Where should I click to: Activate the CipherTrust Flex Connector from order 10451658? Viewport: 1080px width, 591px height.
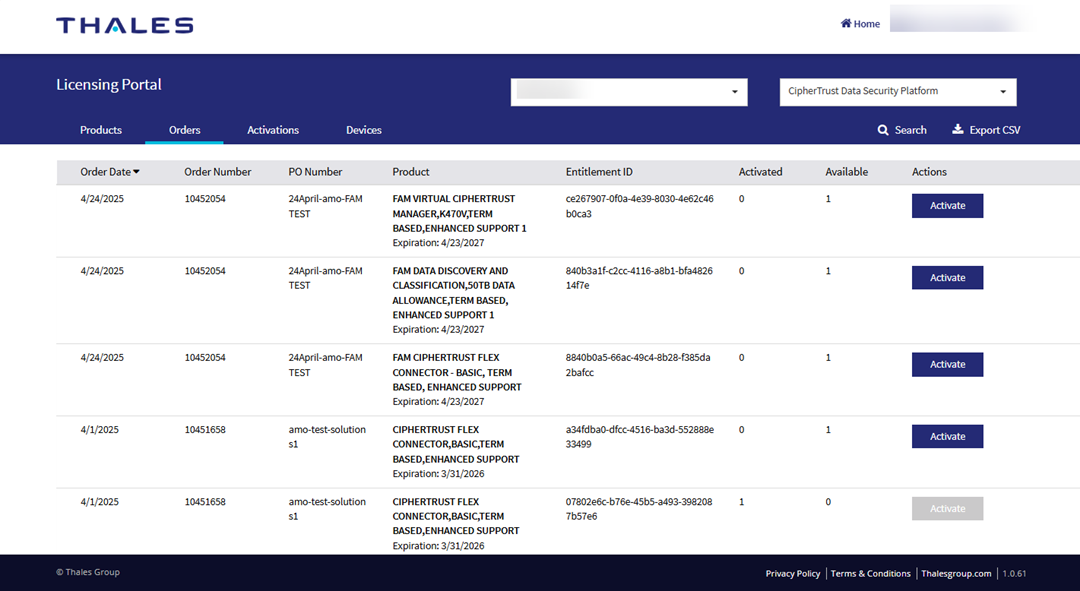[946, 436]
